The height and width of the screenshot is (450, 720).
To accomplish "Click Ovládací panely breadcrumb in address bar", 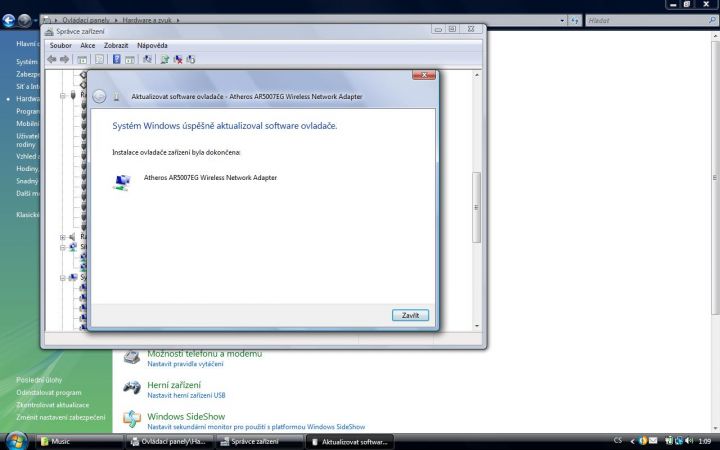I will (86, 20).
